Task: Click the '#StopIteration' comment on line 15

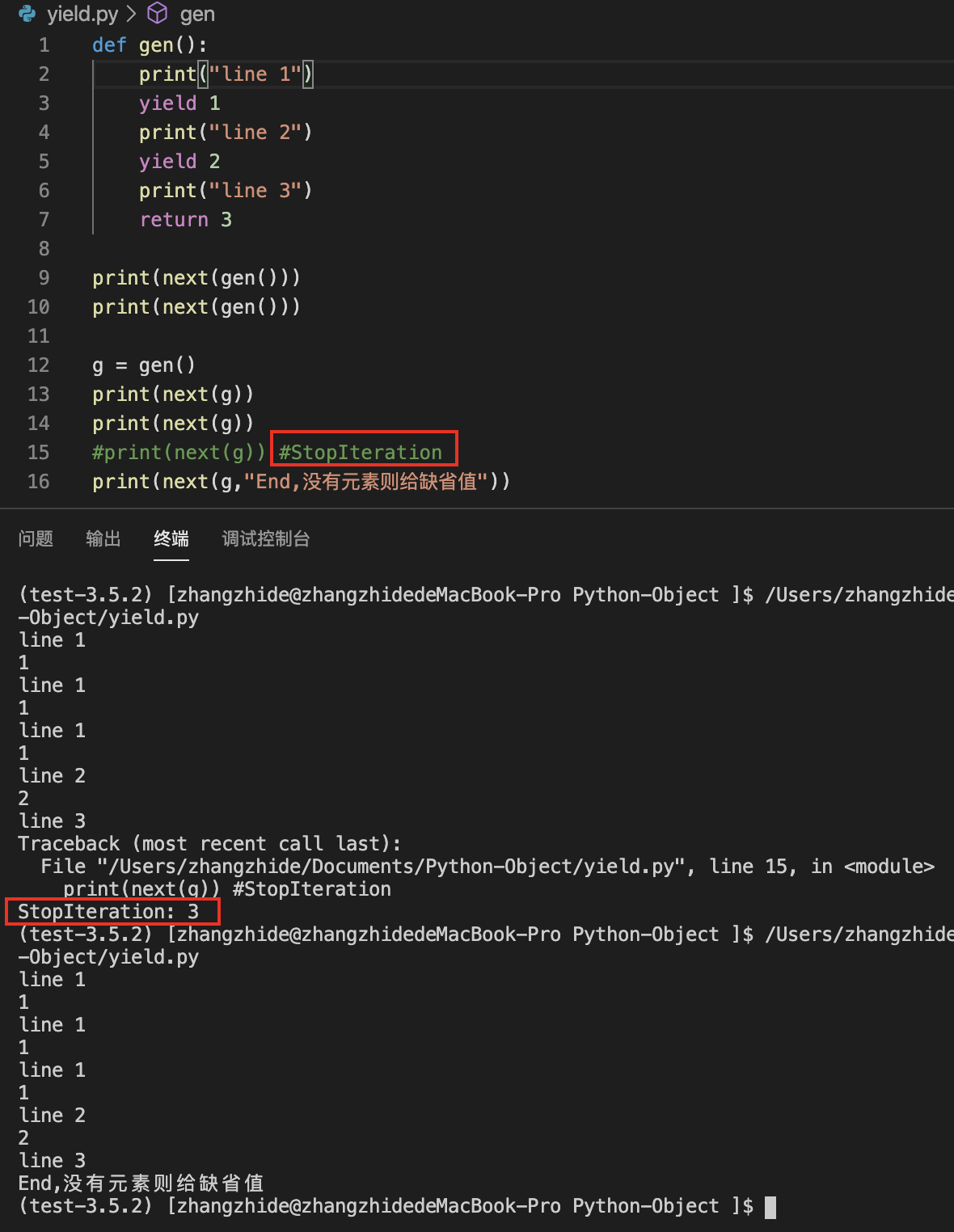Action: point(361,453)
